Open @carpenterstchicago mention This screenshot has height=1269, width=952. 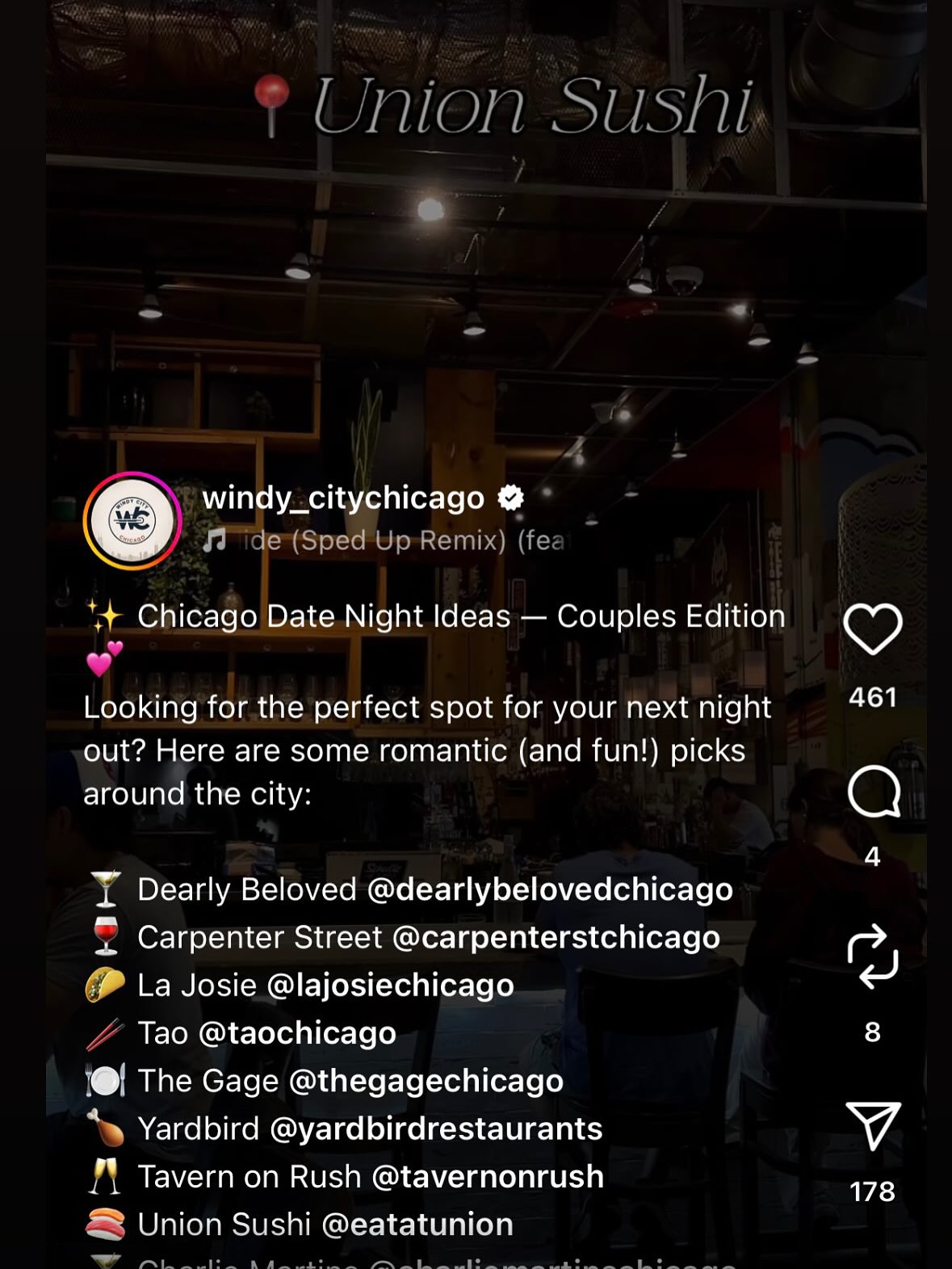coord(556,937)
